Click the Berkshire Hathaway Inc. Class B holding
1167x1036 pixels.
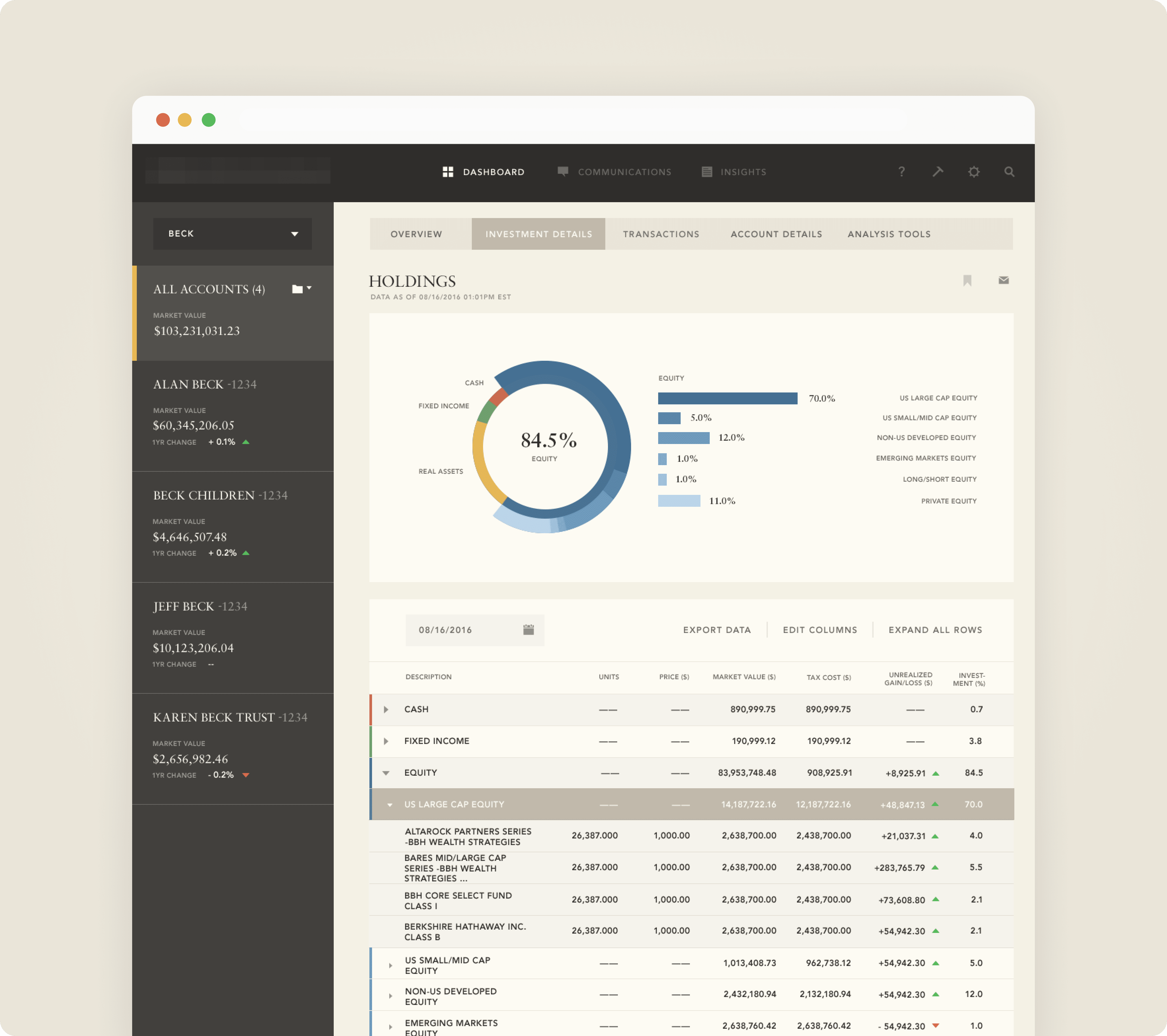465,932
